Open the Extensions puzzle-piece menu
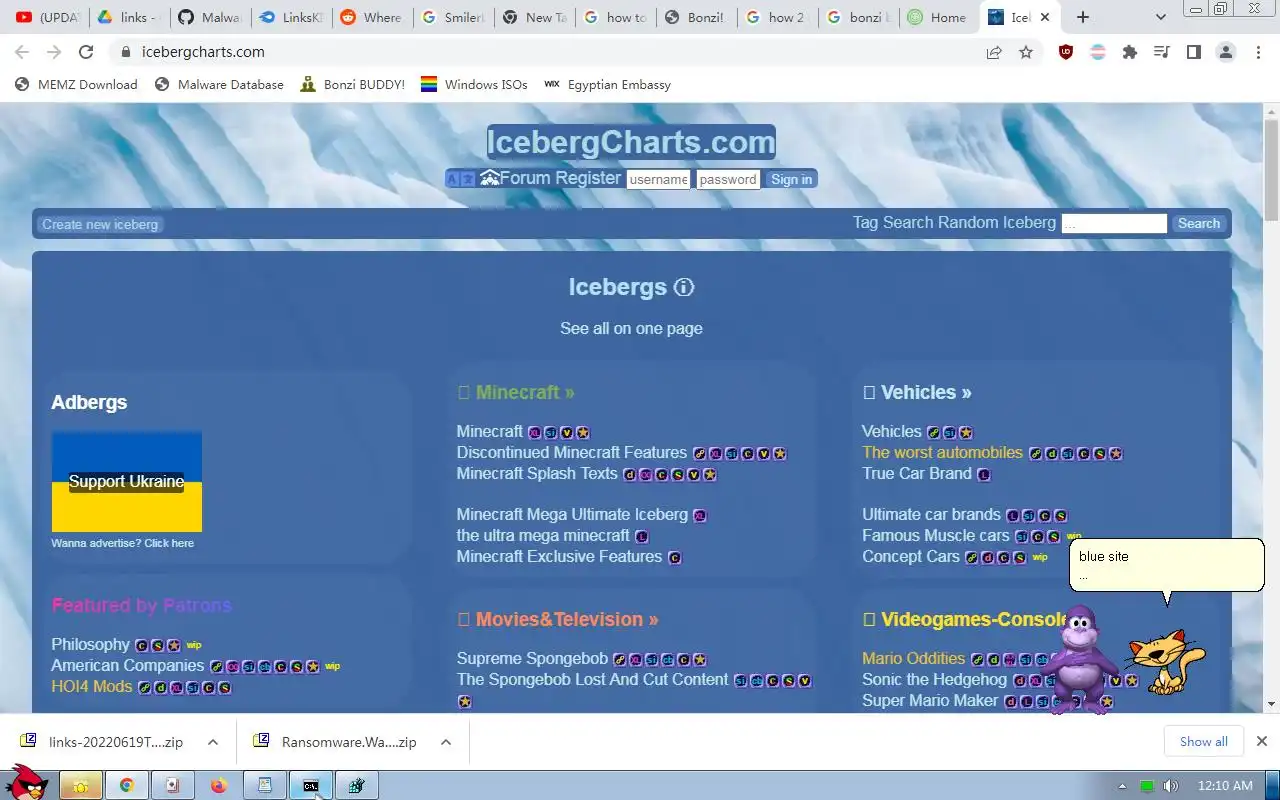Screen dimensions: 1280x800 click(1130, 52)
